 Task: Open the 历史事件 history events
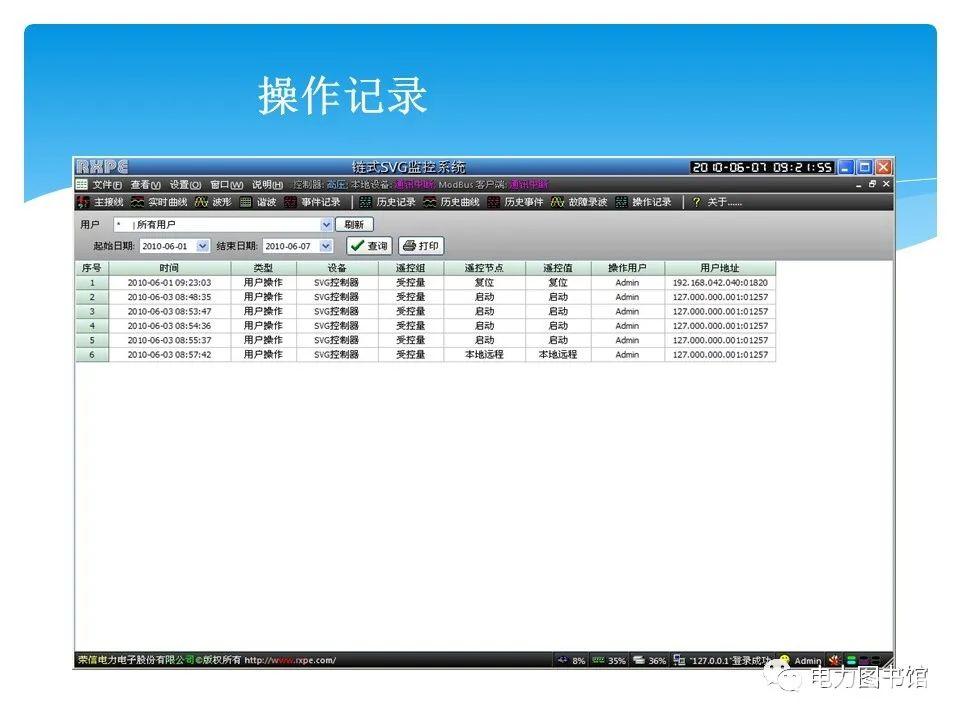tap(515, 202)
